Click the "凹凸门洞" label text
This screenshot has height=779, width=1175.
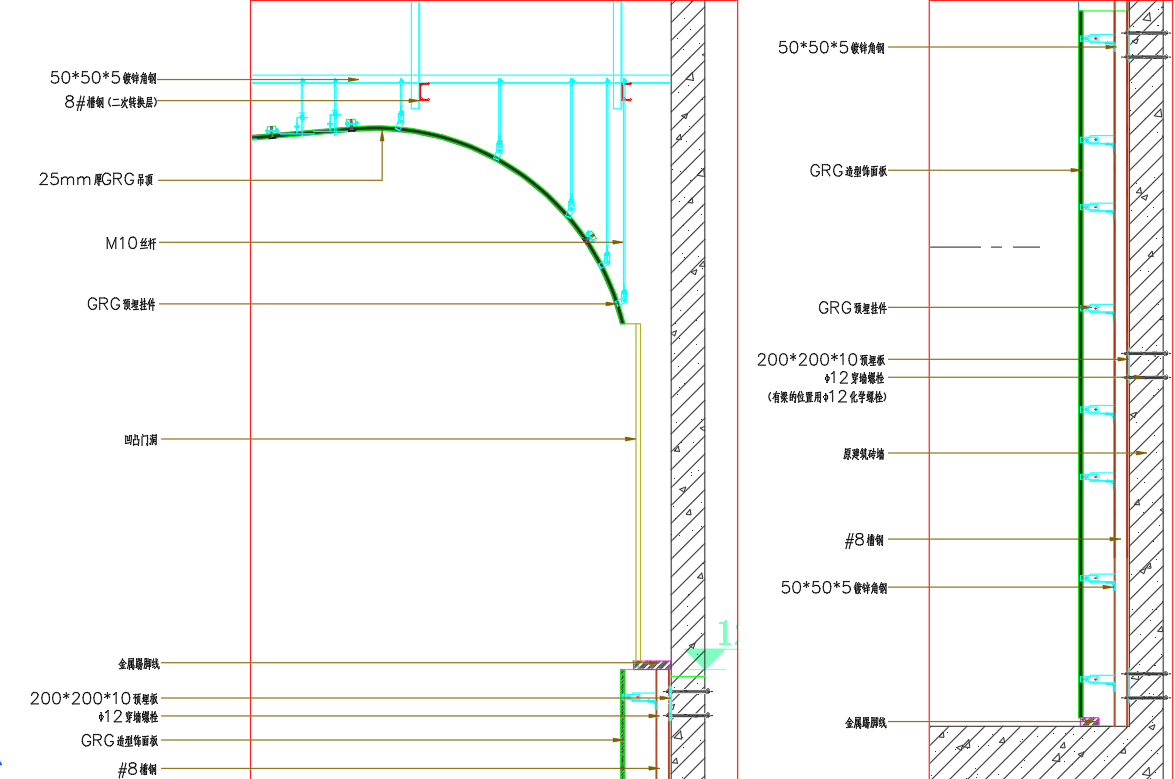point(139,439)
